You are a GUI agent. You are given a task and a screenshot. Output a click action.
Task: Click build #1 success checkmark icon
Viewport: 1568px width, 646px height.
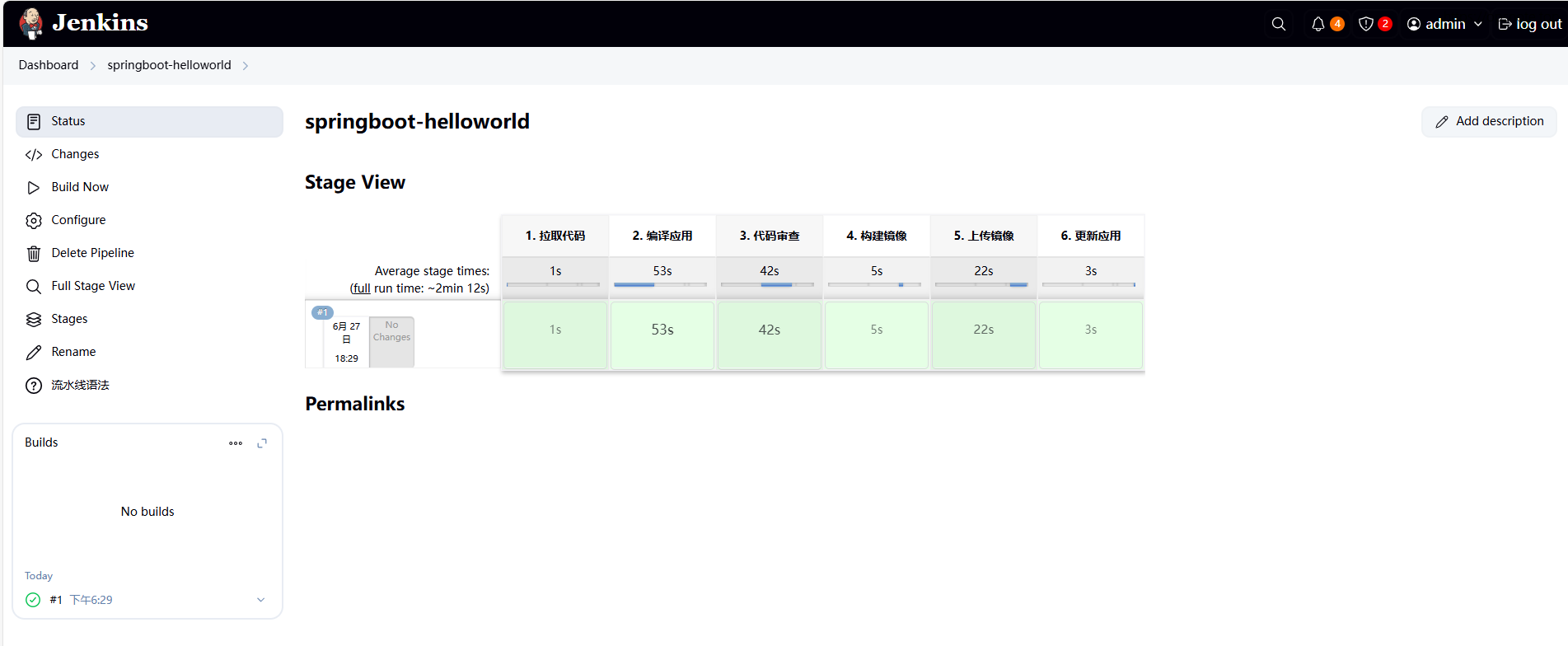point(33,600)
